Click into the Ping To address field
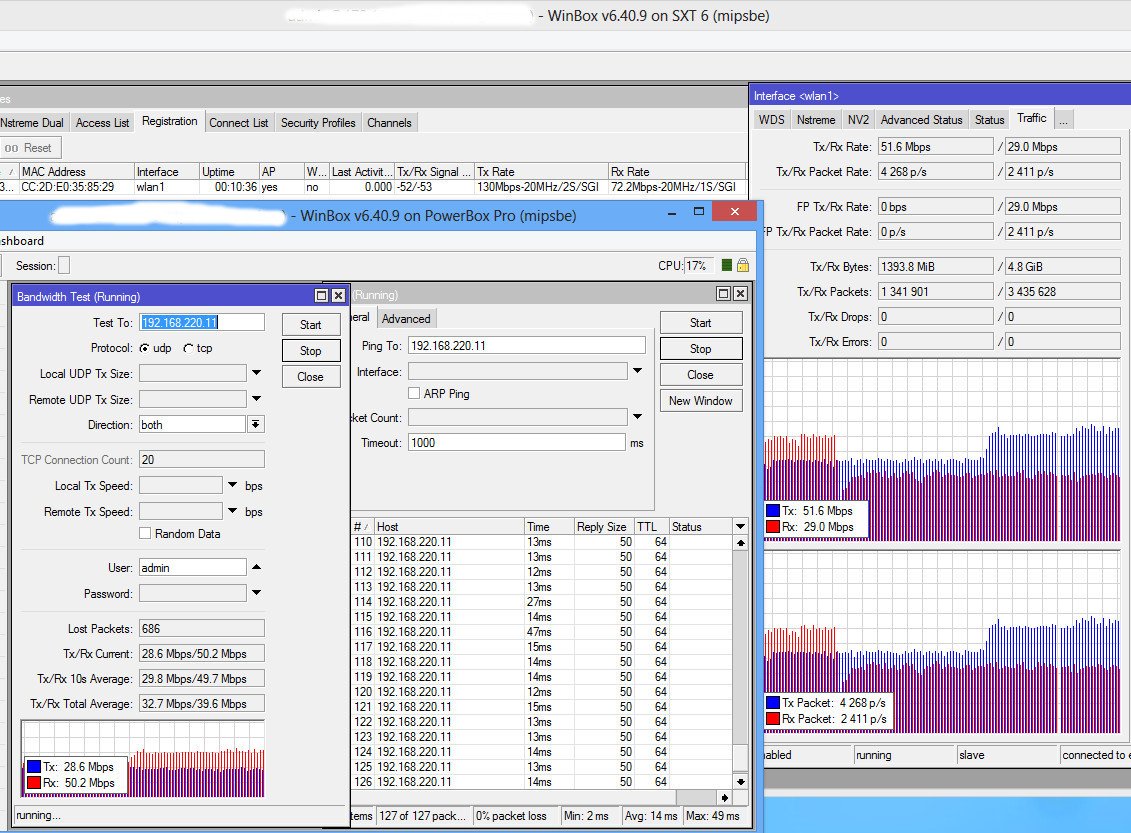1131x833 pixels. [x=527, y=345]
